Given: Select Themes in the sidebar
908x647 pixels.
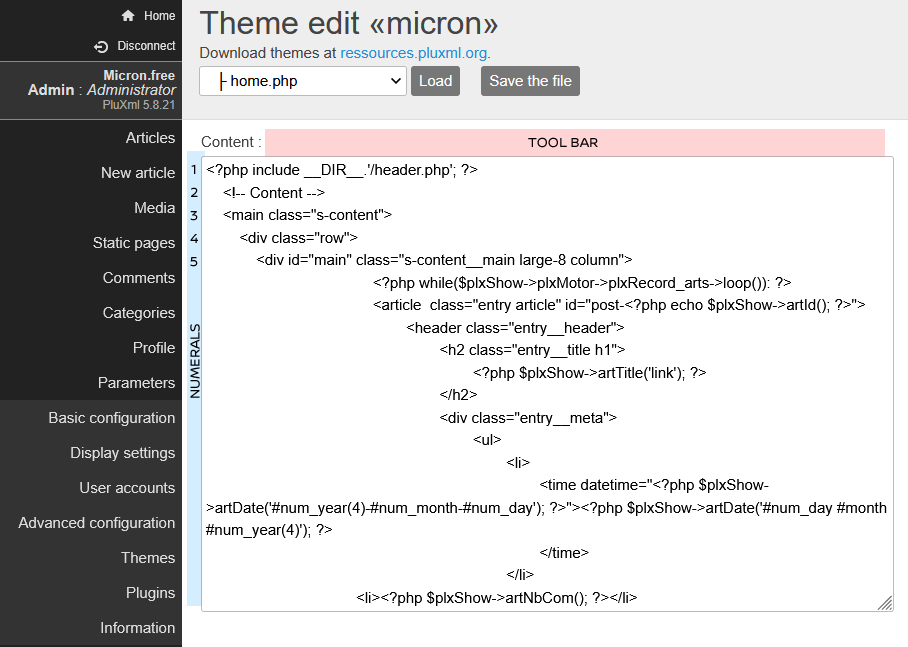Looking at the screenshot, I should (x=148, y=558).
